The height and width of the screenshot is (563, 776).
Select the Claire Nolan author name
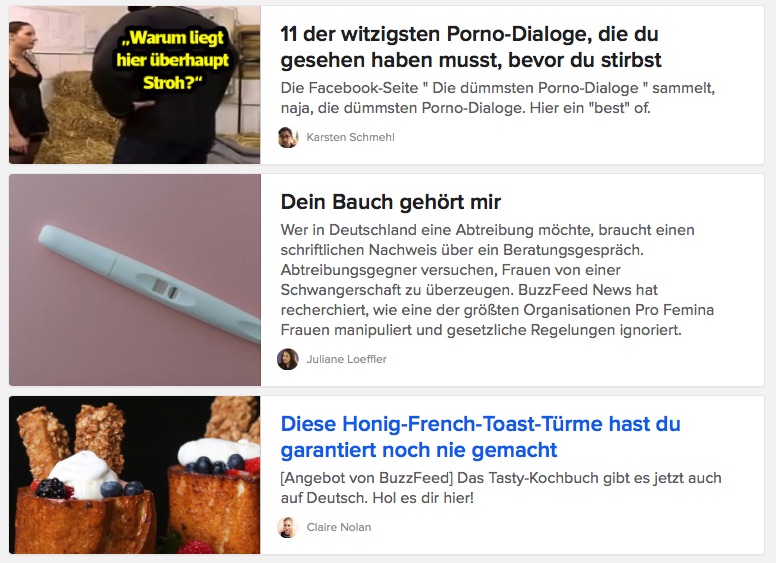tap(339, 527)
